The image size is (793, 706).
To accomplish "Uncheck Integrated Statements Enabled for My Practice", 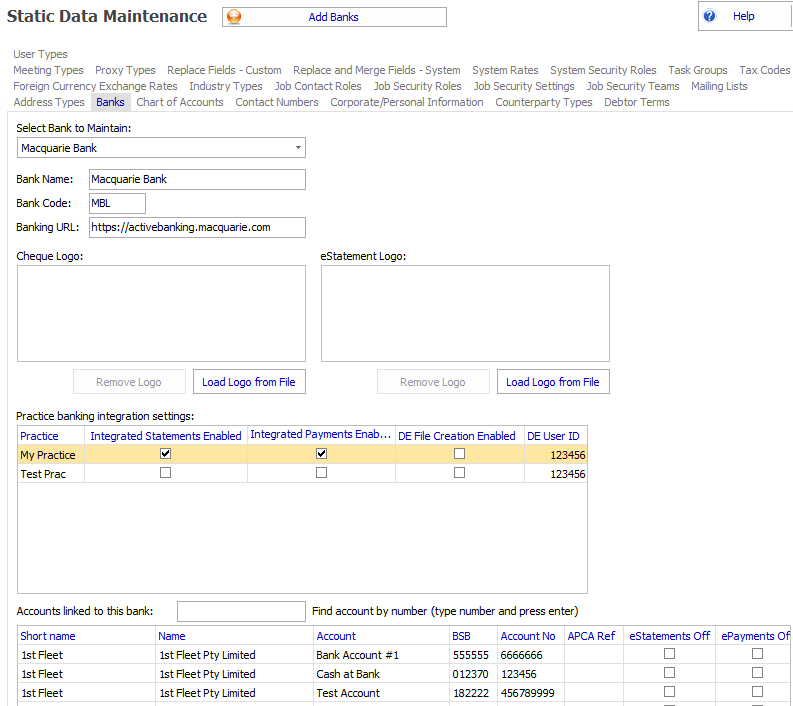I will point(166,454).
